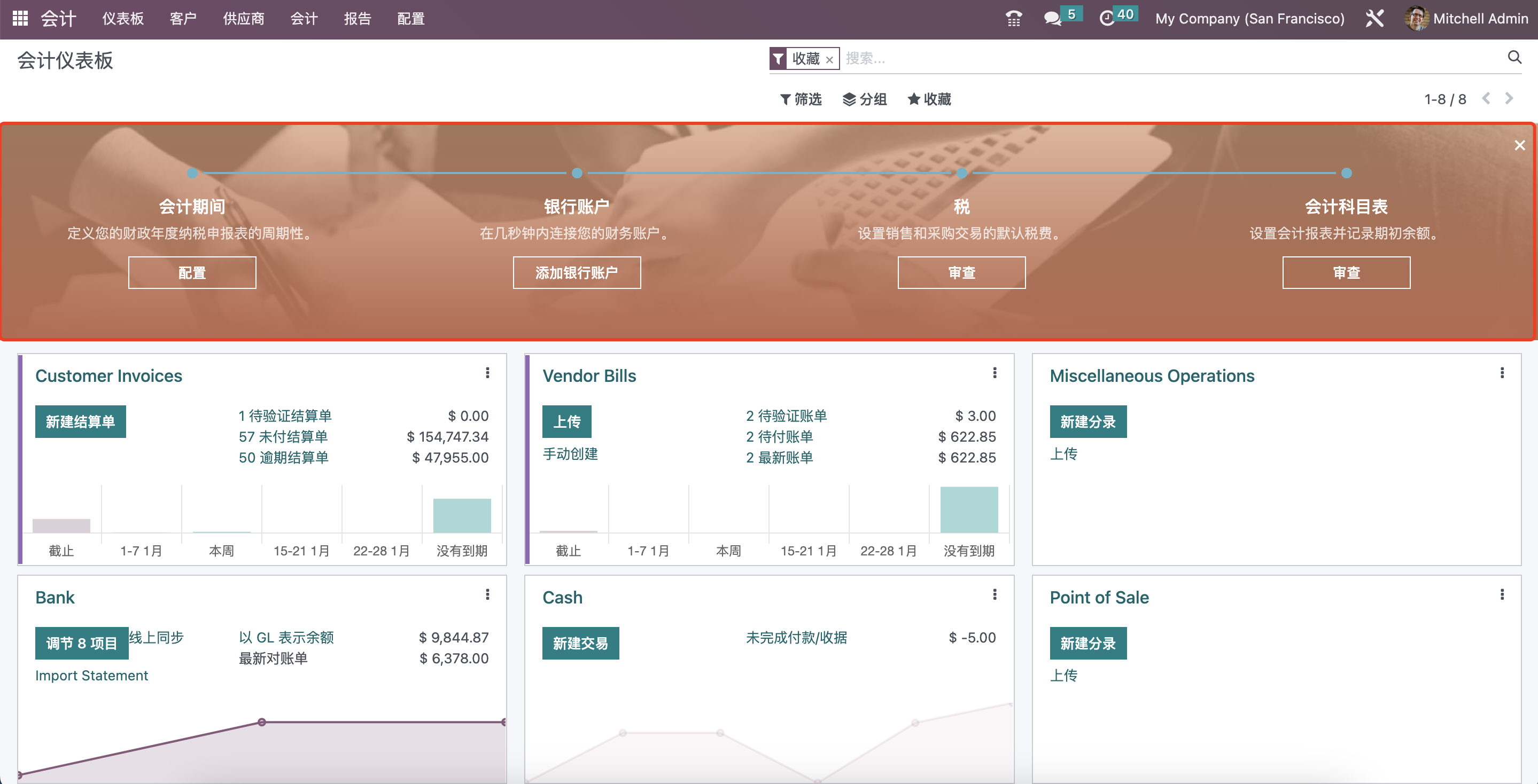Click Mitchell Admin avatar
The image size is (1538, 784).
tap(1416, 19)
